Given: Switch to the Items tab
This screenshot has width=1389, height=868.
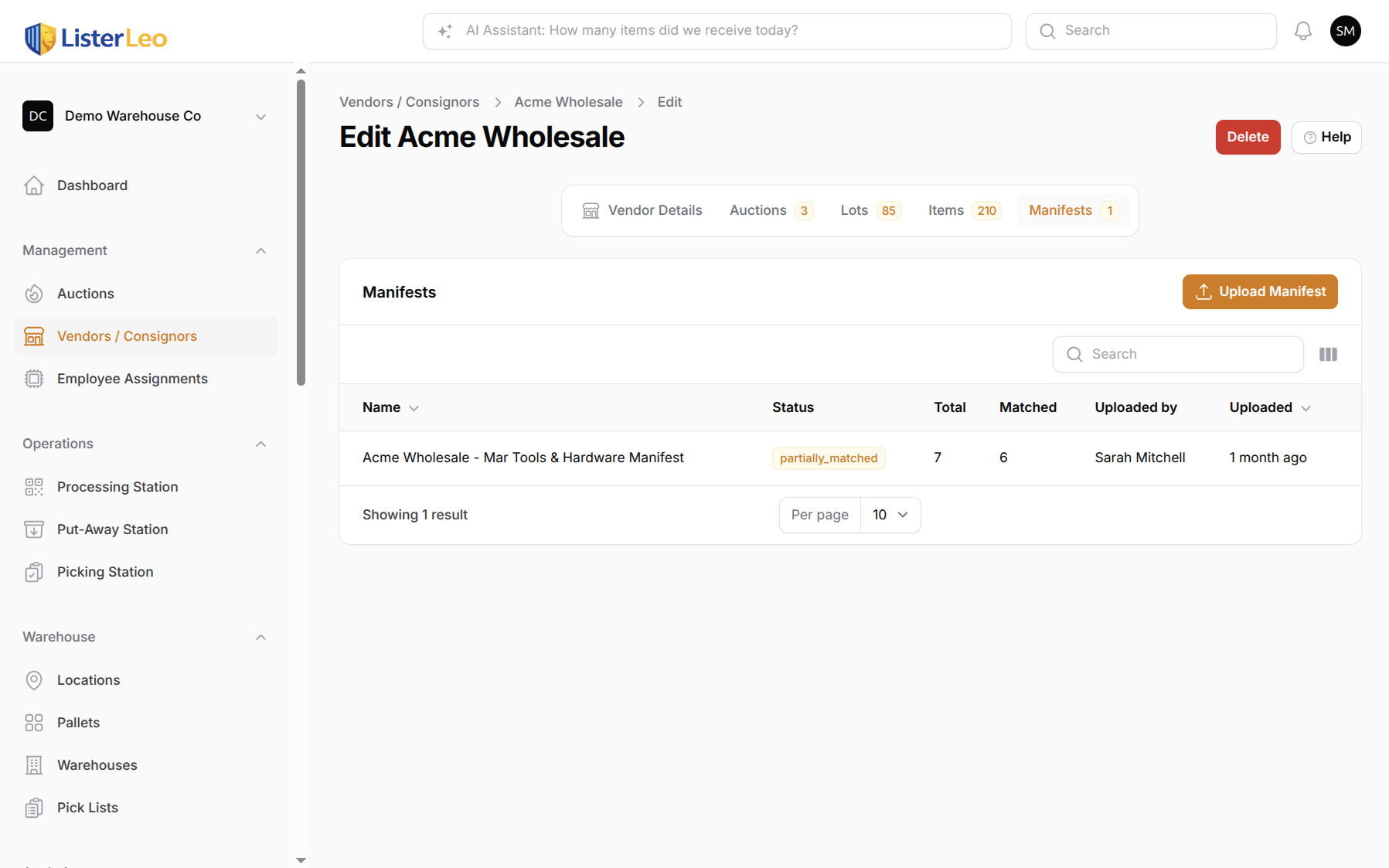Looking at the screenshot, I should [965, 210].
